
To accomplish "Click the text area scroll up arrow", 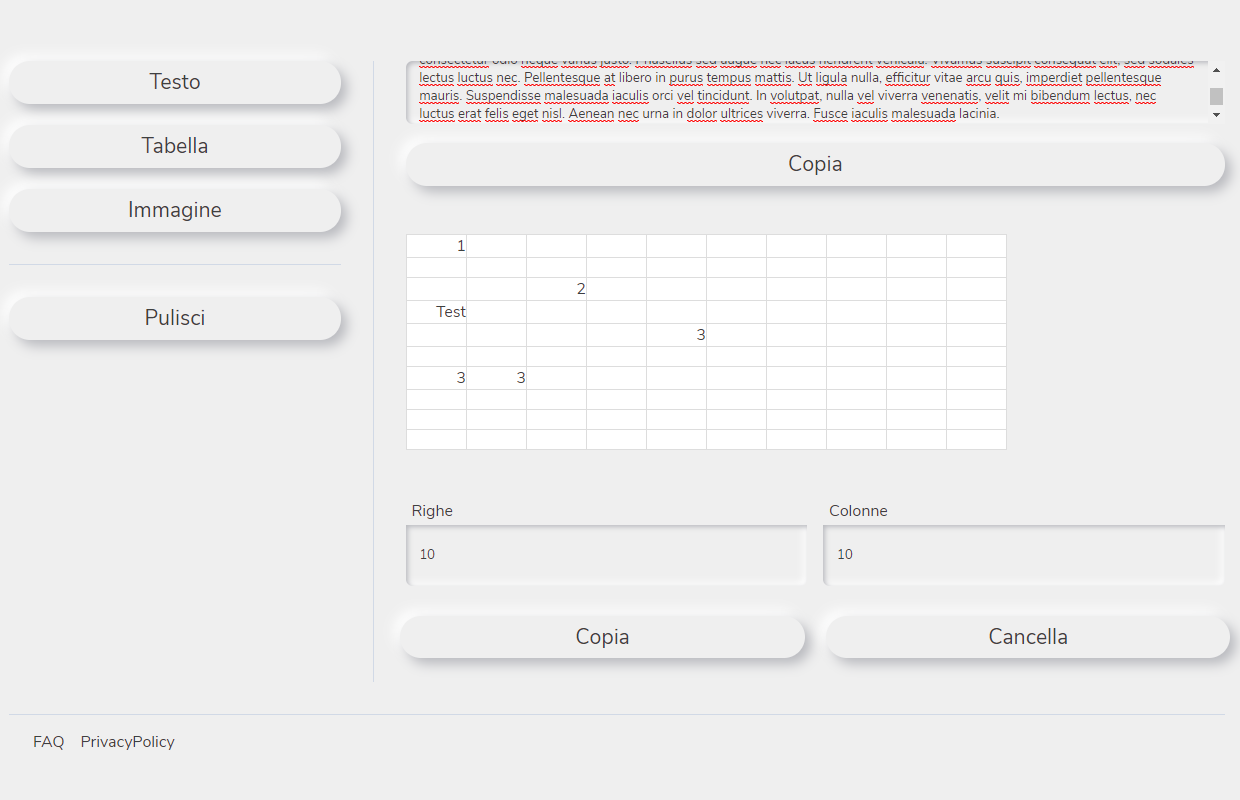I will click(x=1216, y=70).
